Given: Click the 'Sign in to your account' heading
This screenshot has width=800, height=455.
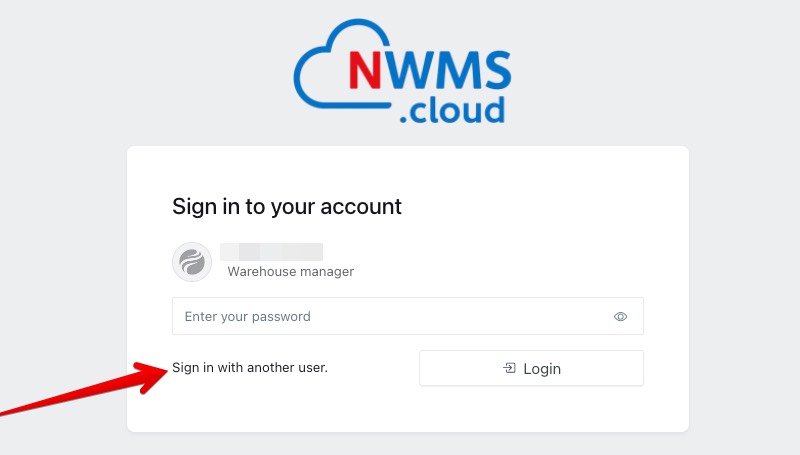Looking at the screenshot, I should 287,207.
